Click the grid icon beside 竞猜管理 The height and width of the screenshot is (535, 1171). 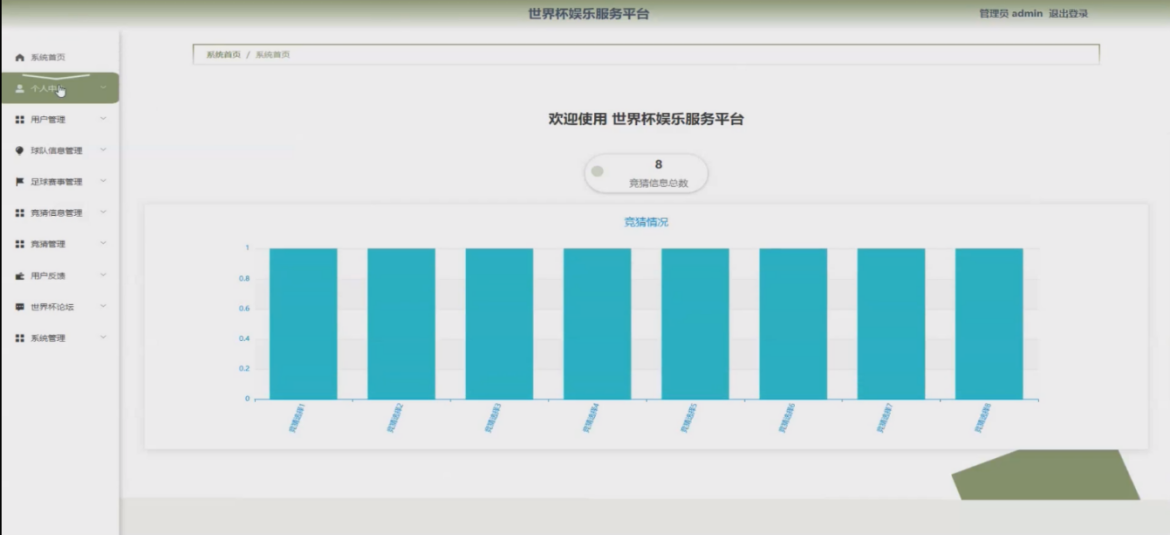click(20, 244)
